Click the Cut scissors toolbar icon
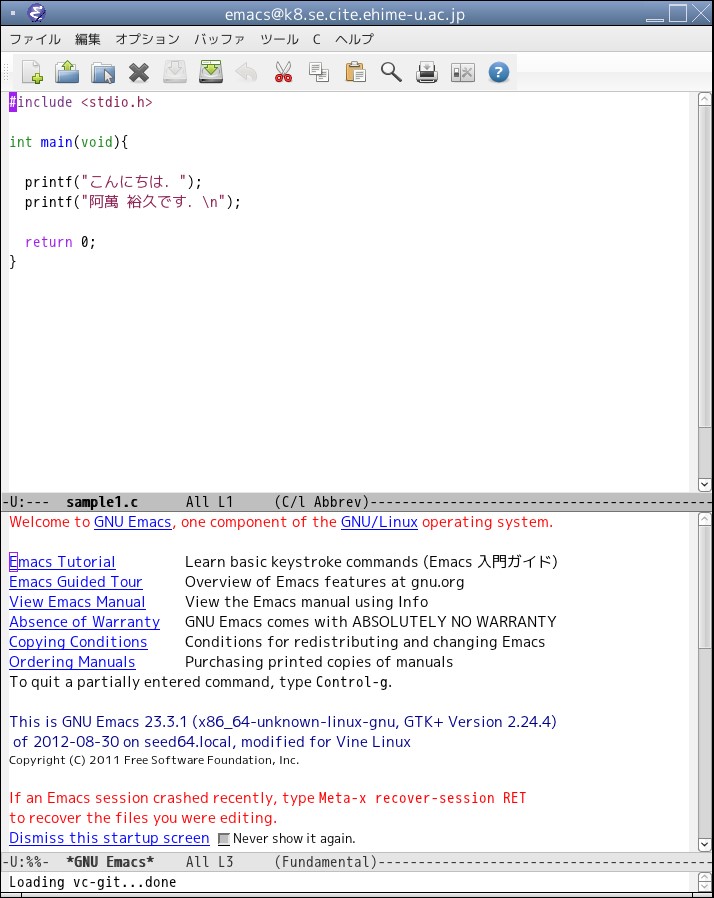The height and width of the screenshot is (898, 714). [283, 72]
